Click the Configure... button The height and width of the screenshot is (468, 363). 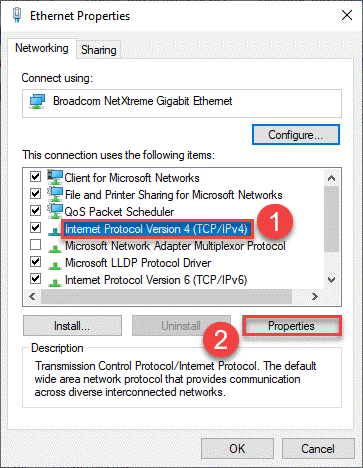pos(296,135)
